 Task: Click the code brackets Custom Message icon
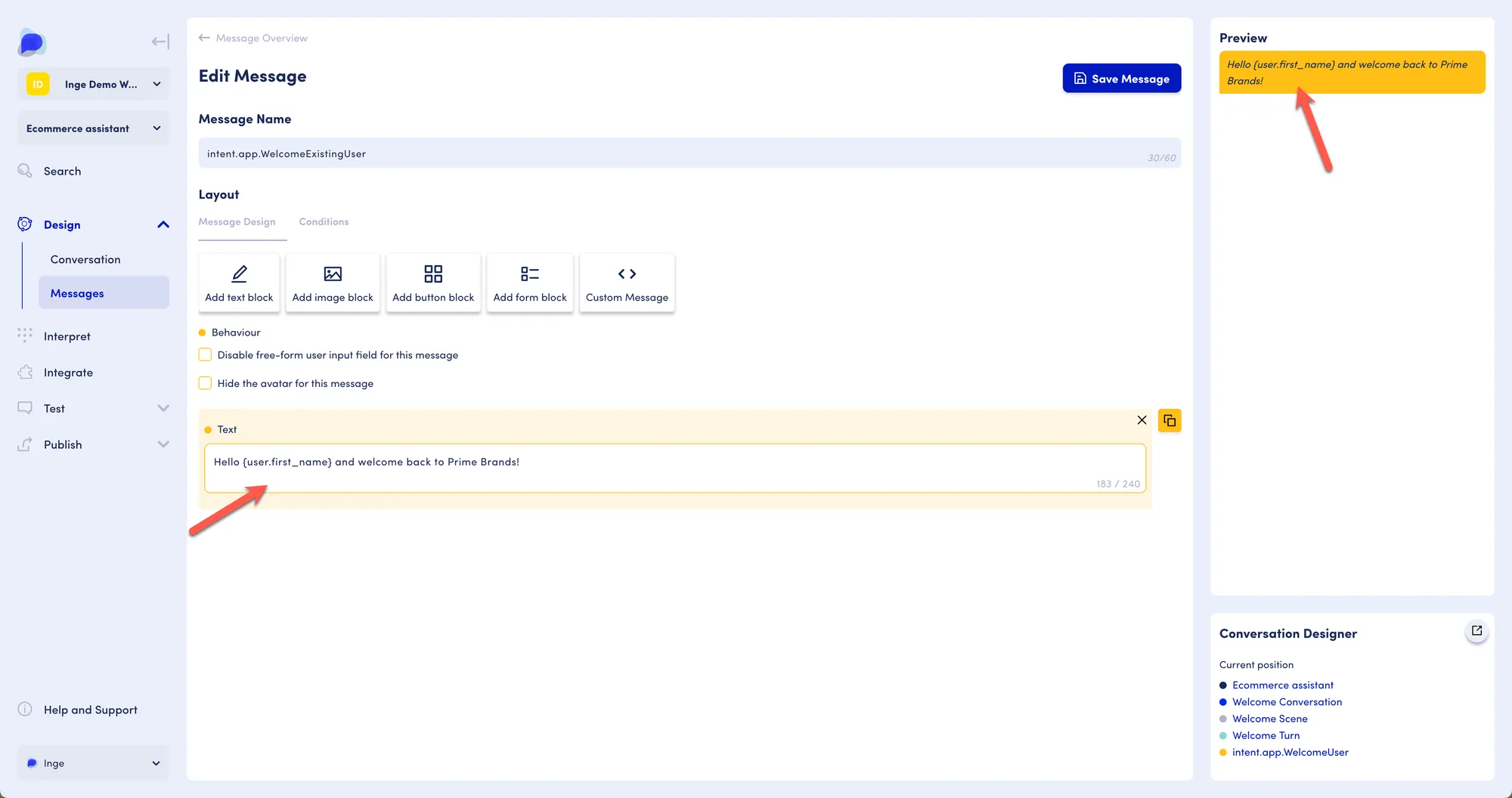pyautogui.click(x=627, y=274)
